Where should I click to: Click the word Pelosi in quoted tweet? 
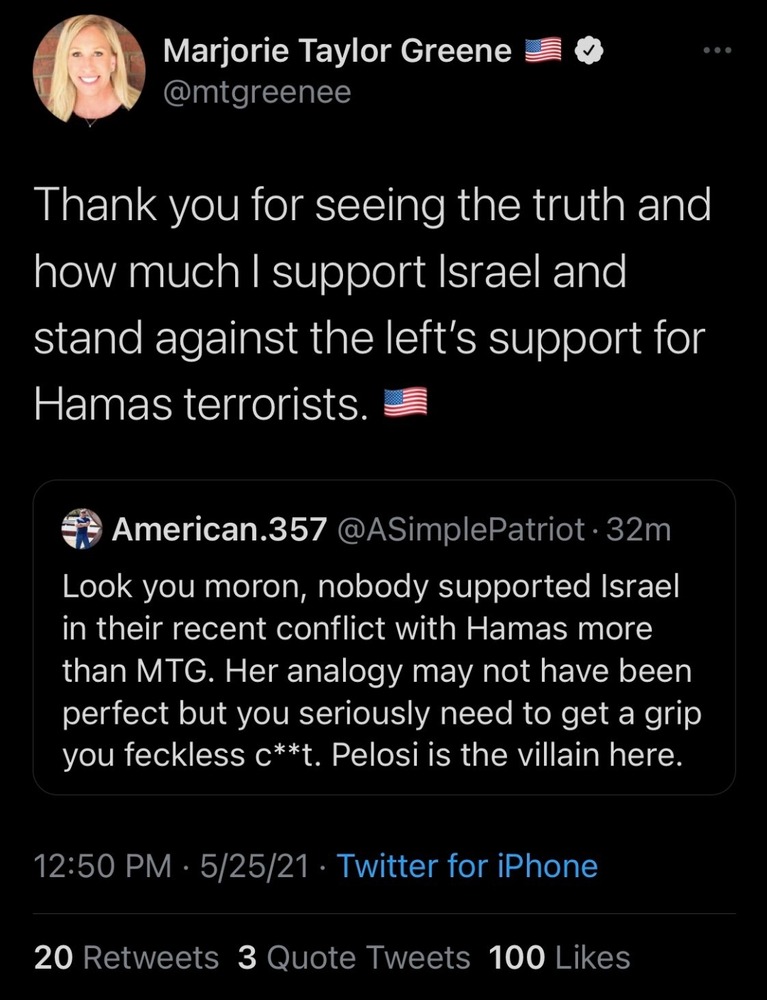click(x=399, y=757)
